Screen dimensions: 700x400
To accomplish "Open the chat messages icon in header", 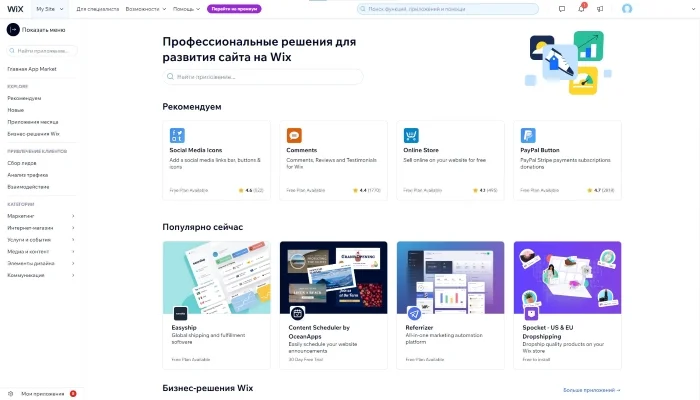I will pos(562,9).
